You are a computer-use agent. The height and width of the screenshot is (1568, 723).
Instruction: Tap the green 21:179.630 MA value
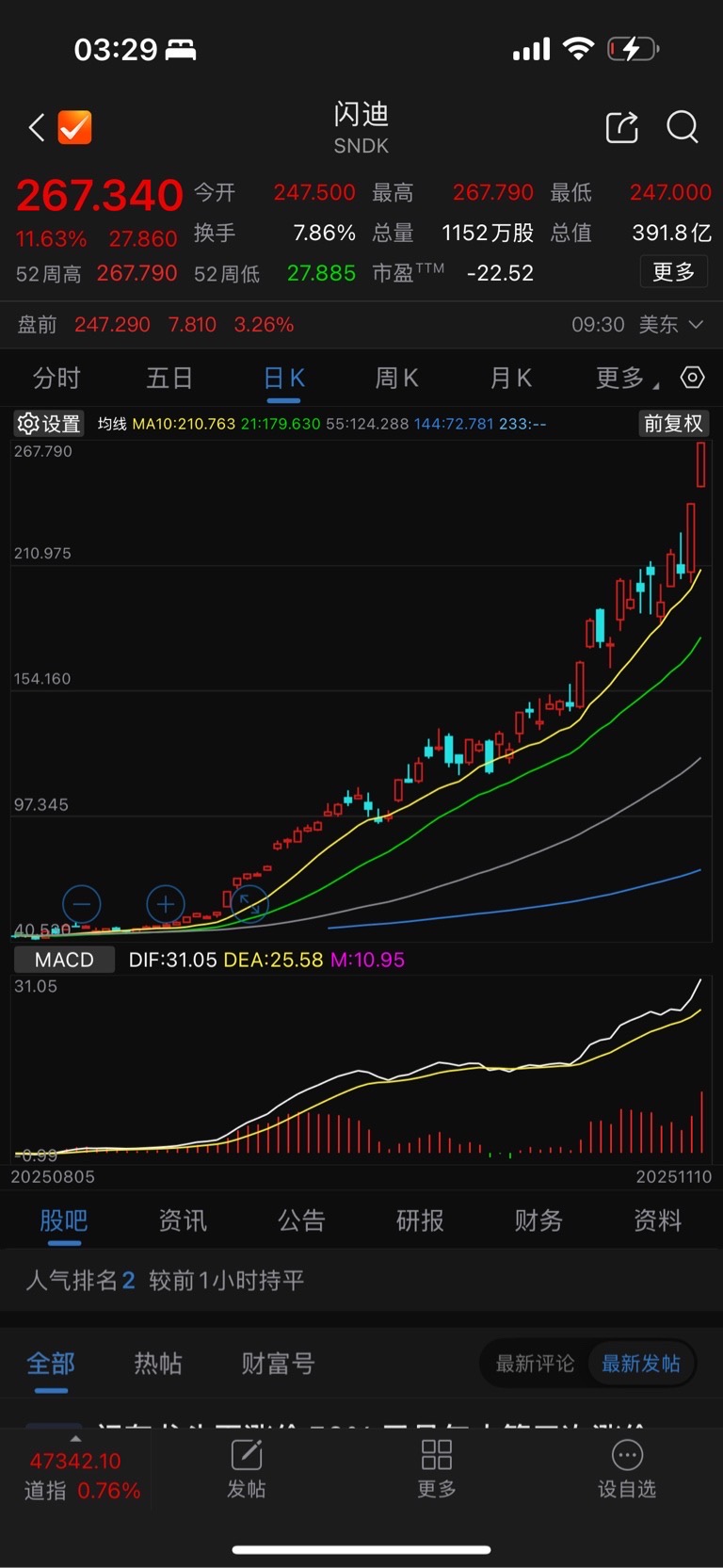281,424
